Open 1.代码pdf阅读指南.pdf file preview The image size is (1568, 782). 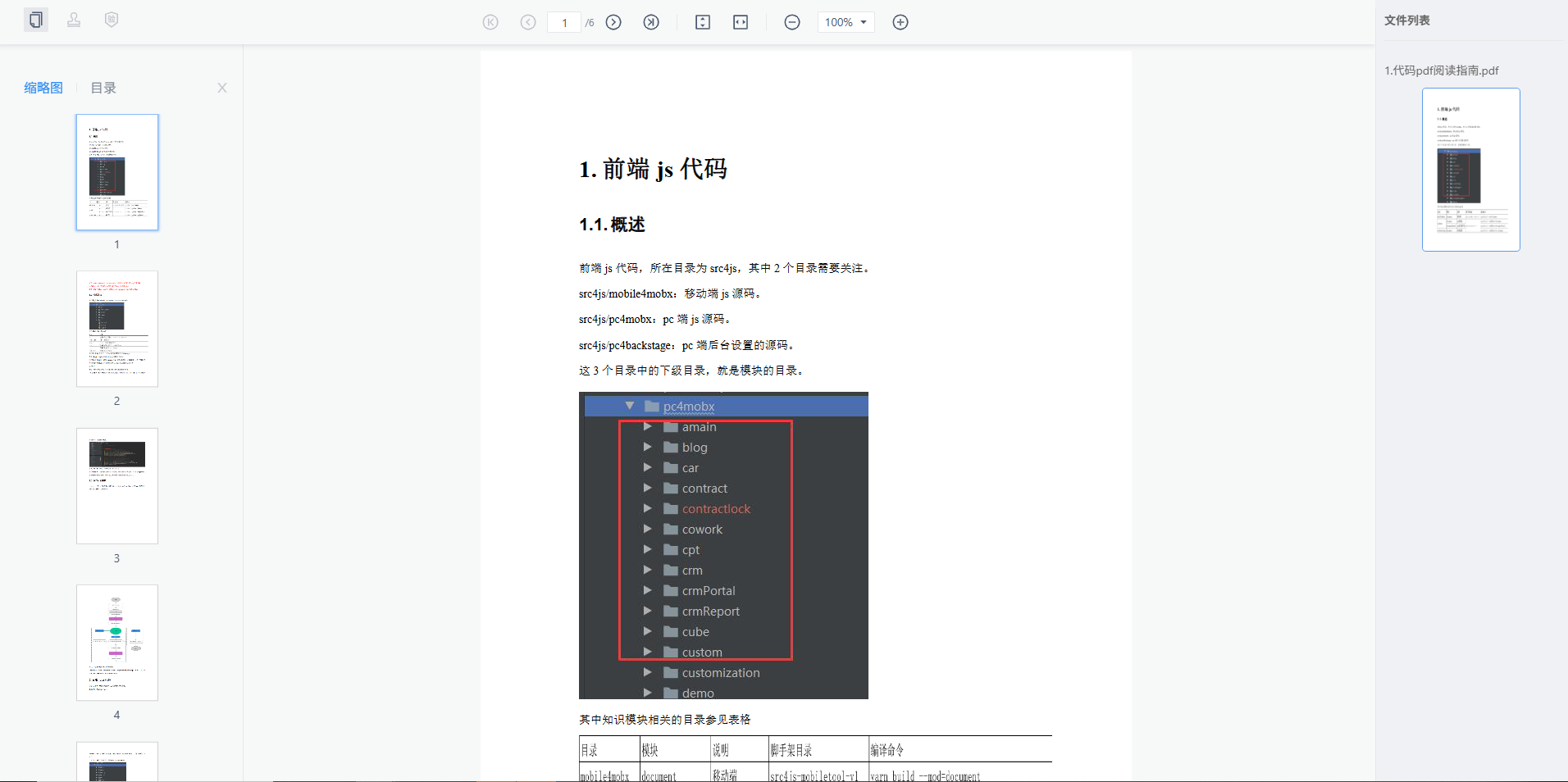pos(1470,169)
